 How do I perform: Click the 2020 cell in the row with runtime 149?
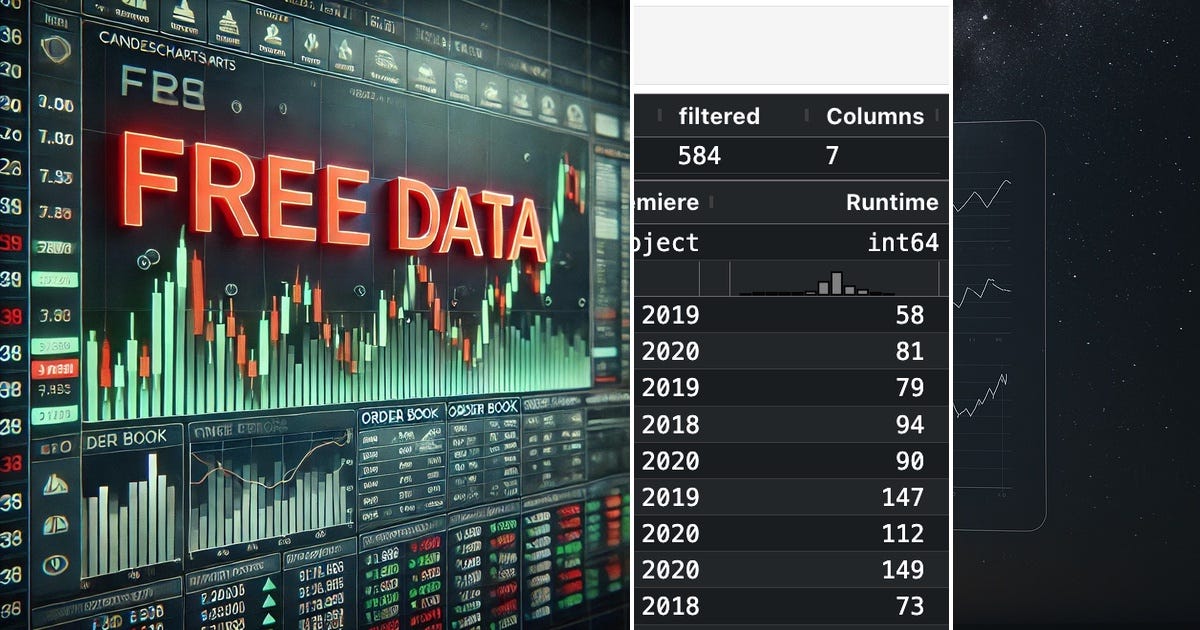pos(670,570)
